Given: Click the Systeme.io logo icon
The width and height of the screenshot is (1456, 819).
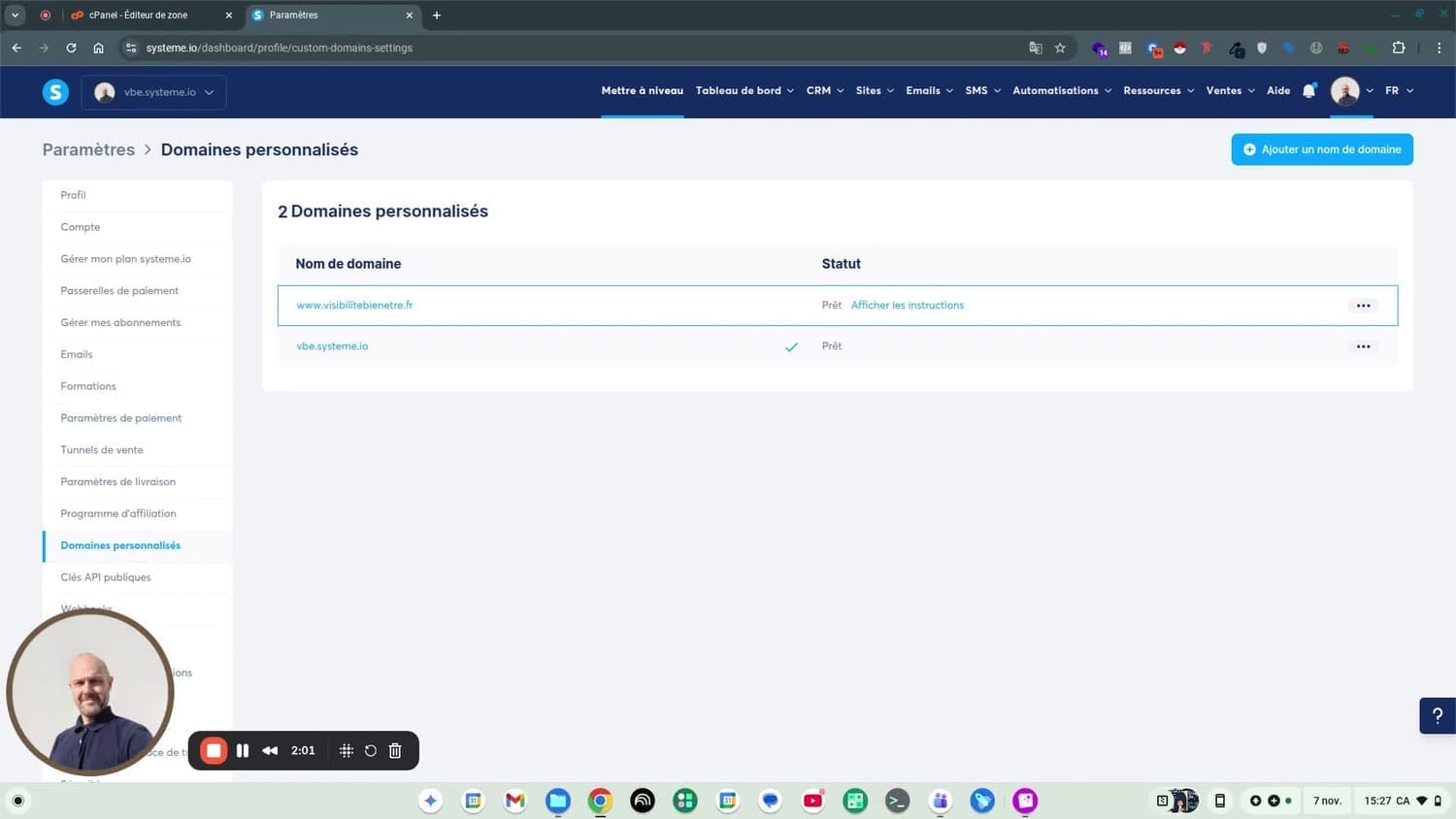Looking at the screenshot, I should pyautogui.click(x=55, y=92).
